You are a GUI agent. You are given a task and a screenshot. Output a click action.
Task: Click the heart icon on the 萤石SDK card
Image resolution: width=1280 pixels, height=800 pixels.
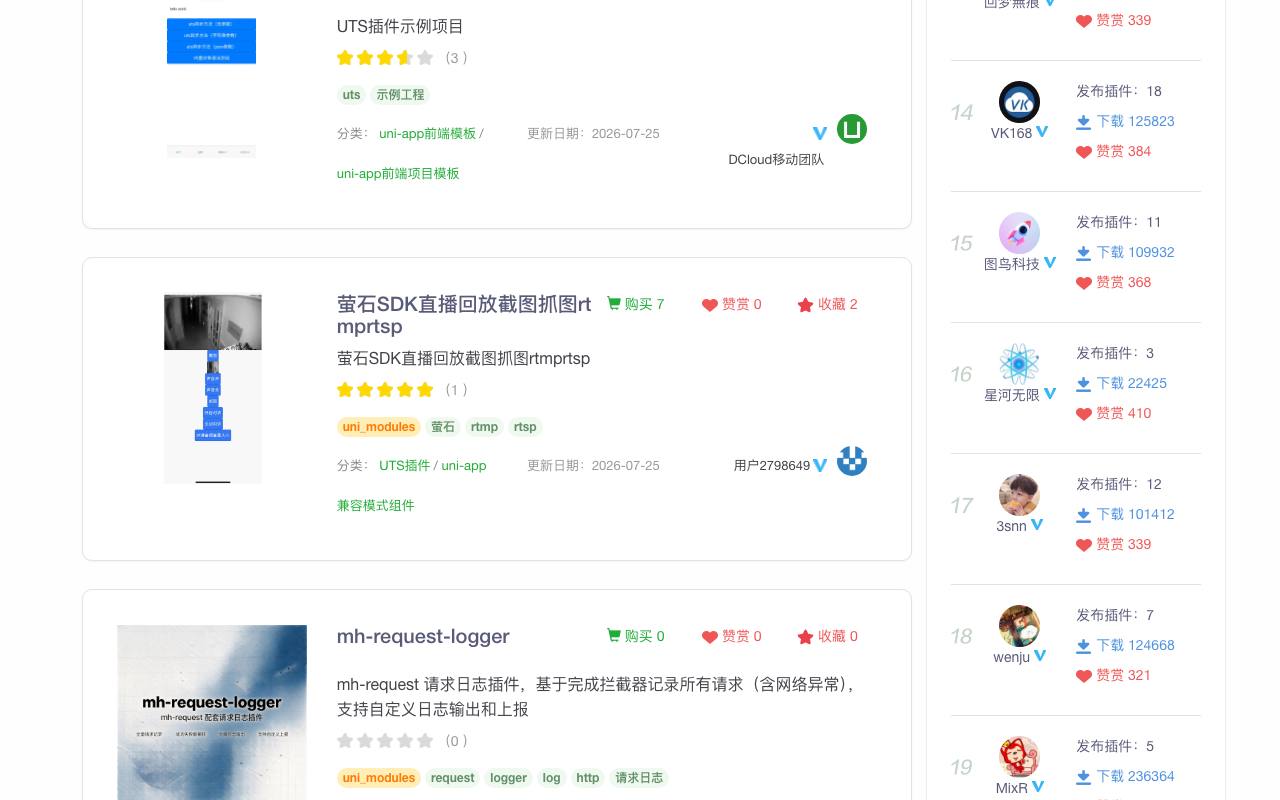click(x=710, y=305)
